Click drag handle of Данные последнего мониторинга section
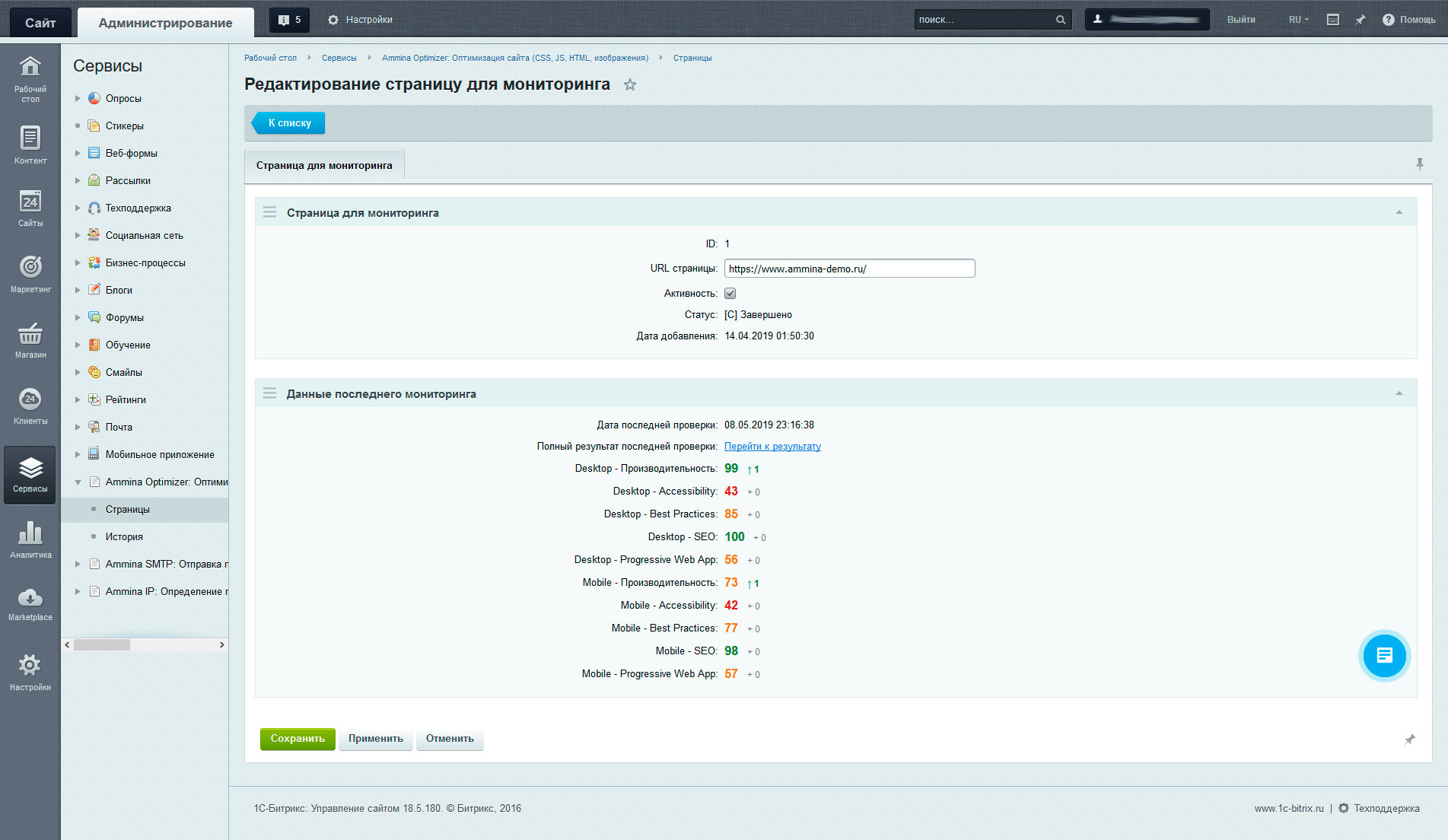Image resolution: width=1448 pixels, height=840 pixels. click(x=269, y=393)
